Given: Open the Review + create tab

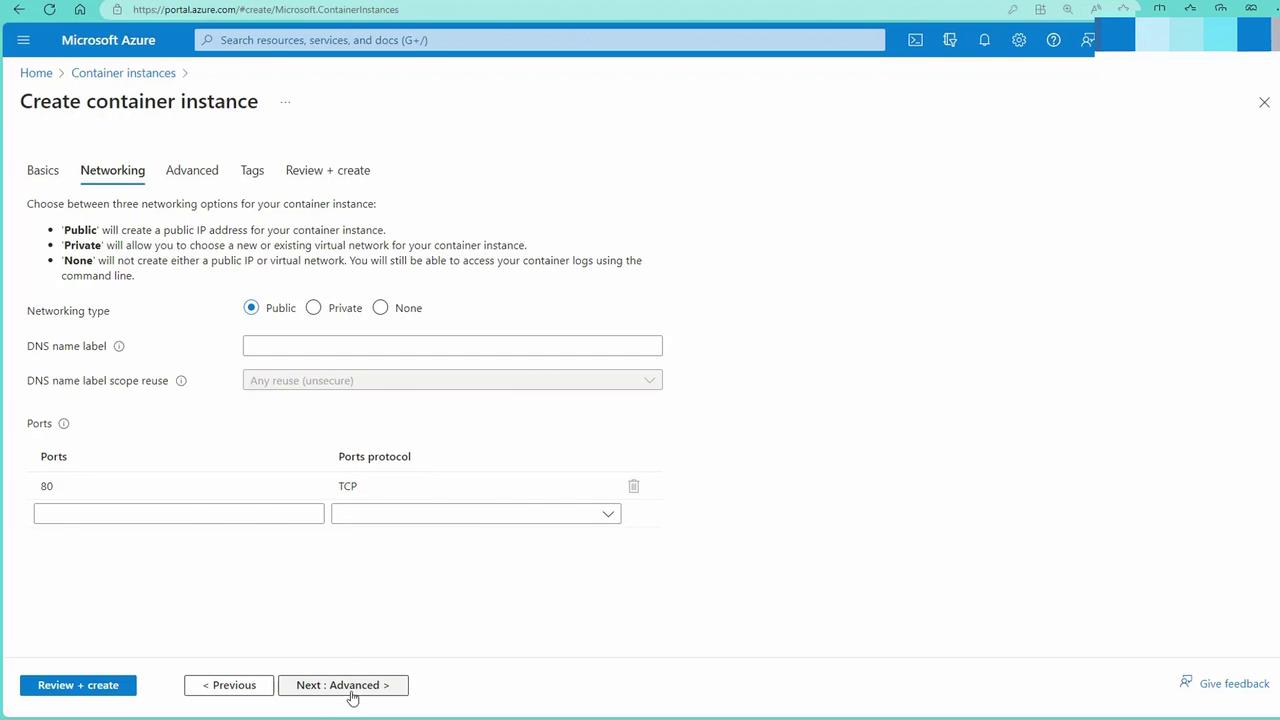Looking at the screenshot, I should click(x=328, y=170).
